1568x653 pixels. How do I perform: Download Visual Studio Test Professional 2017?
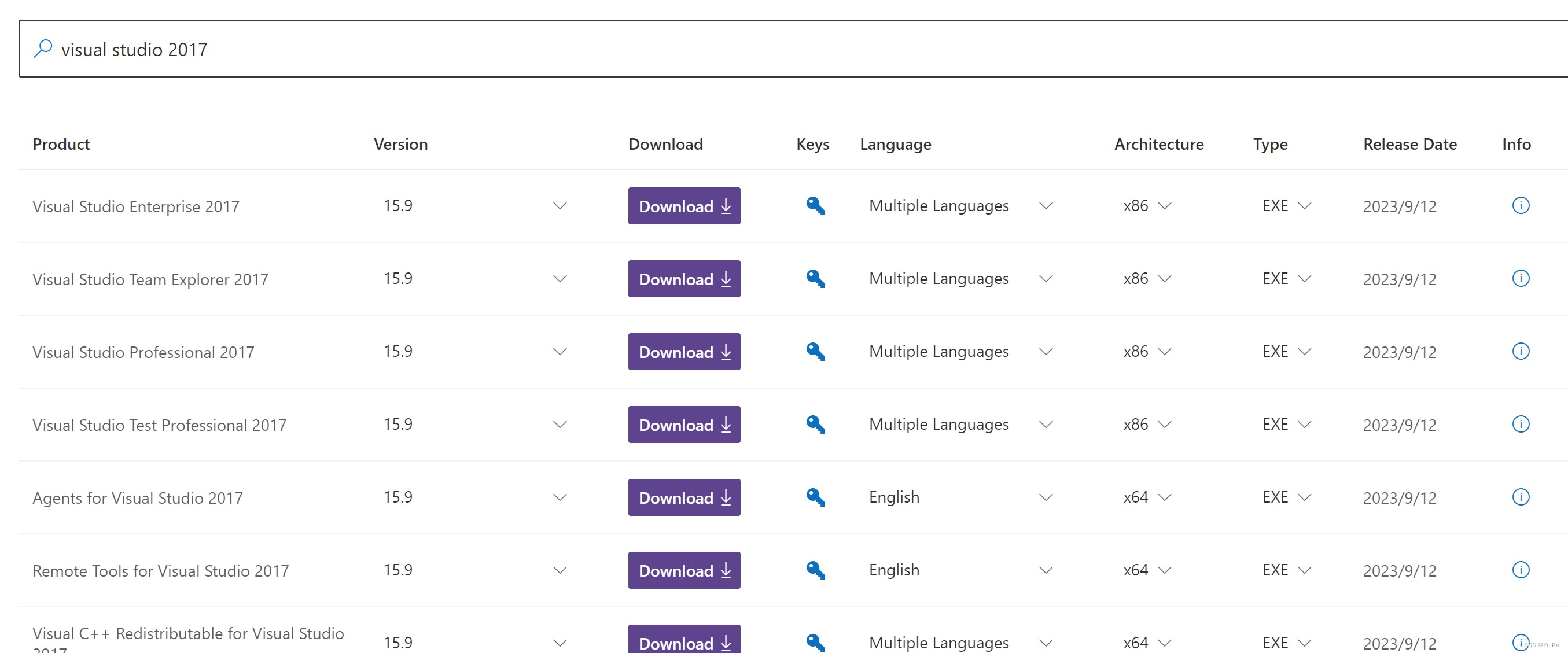click(683, 424)
